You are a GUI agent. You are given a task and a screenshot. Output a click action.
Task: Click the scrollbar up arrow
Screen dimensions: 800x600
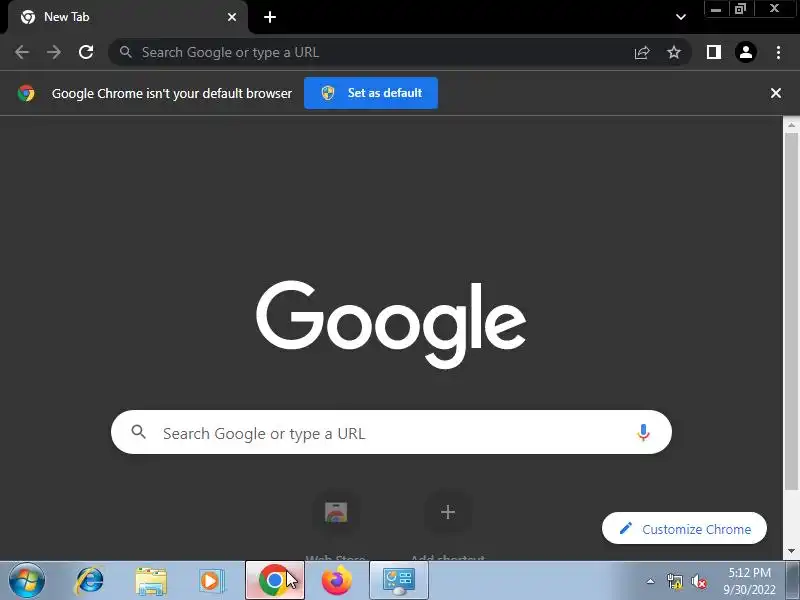click(x=791, y=124)
